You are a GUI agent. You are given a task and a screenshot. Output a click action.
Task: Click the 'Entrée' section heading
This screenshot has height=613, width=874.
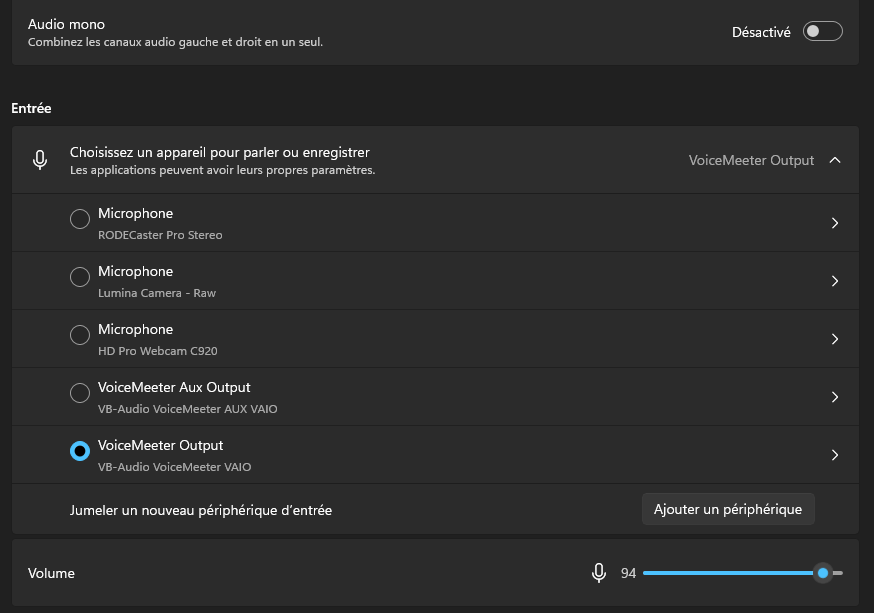[x=31, y=108]
